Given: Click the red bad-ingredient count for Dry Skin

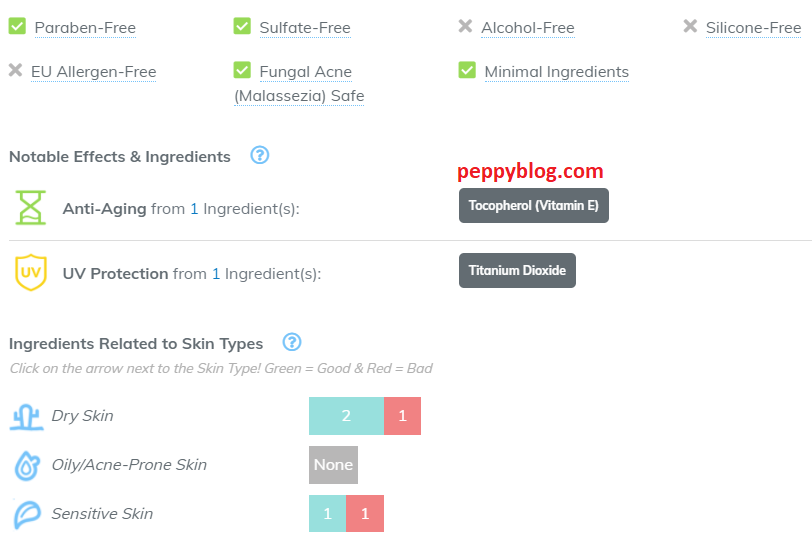Looking at the screenshot, I should tap(402, 416).
